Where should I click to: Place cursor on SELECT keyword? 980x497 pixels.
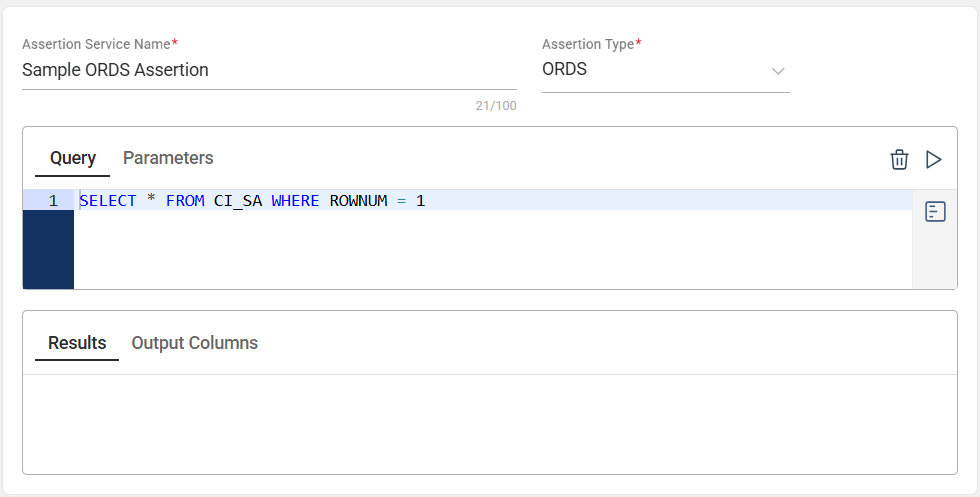coord(108,201)
